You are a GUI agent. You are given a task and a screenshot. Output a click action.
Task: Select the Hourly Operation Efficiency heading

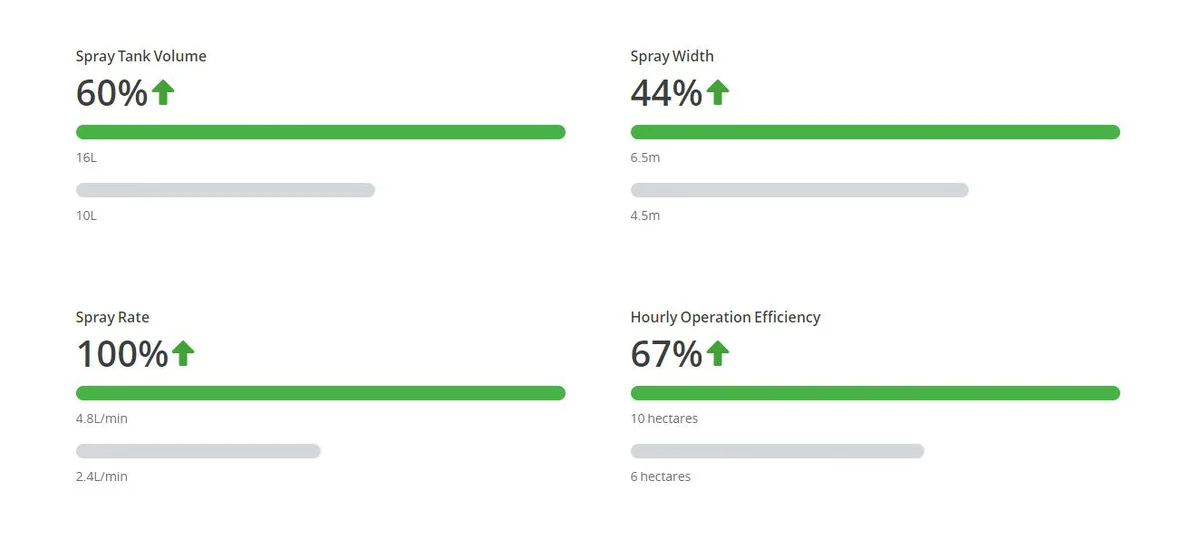[x=725, y=318]
